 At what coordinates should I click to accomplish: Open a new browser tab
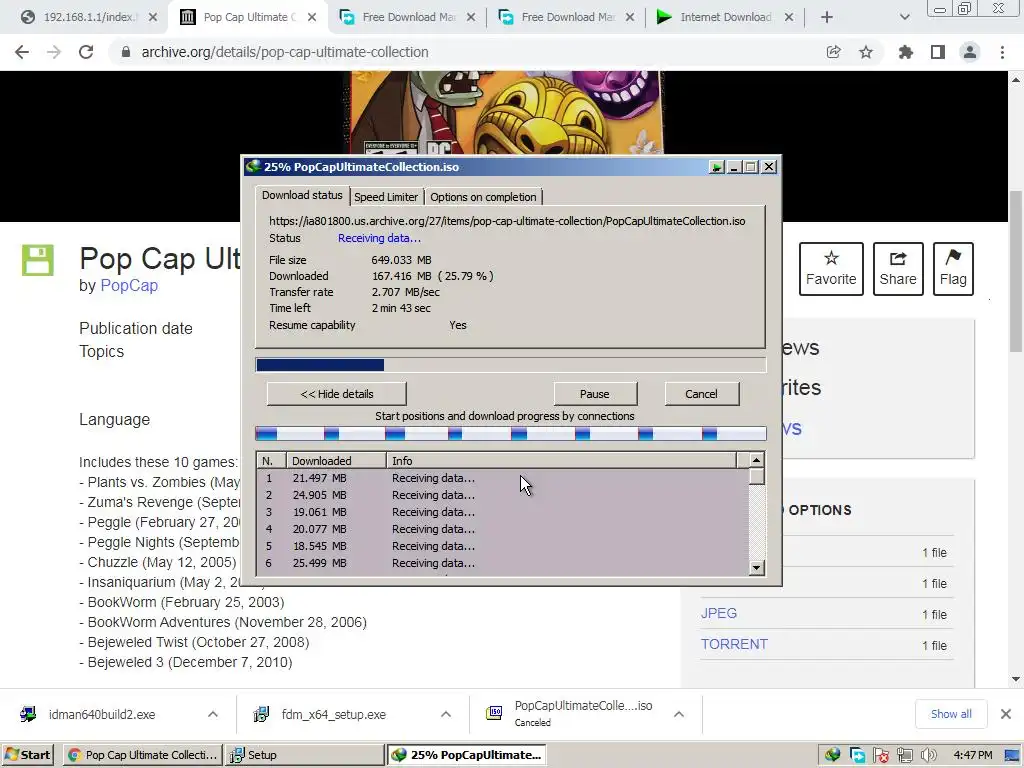(x=827, y=17)
